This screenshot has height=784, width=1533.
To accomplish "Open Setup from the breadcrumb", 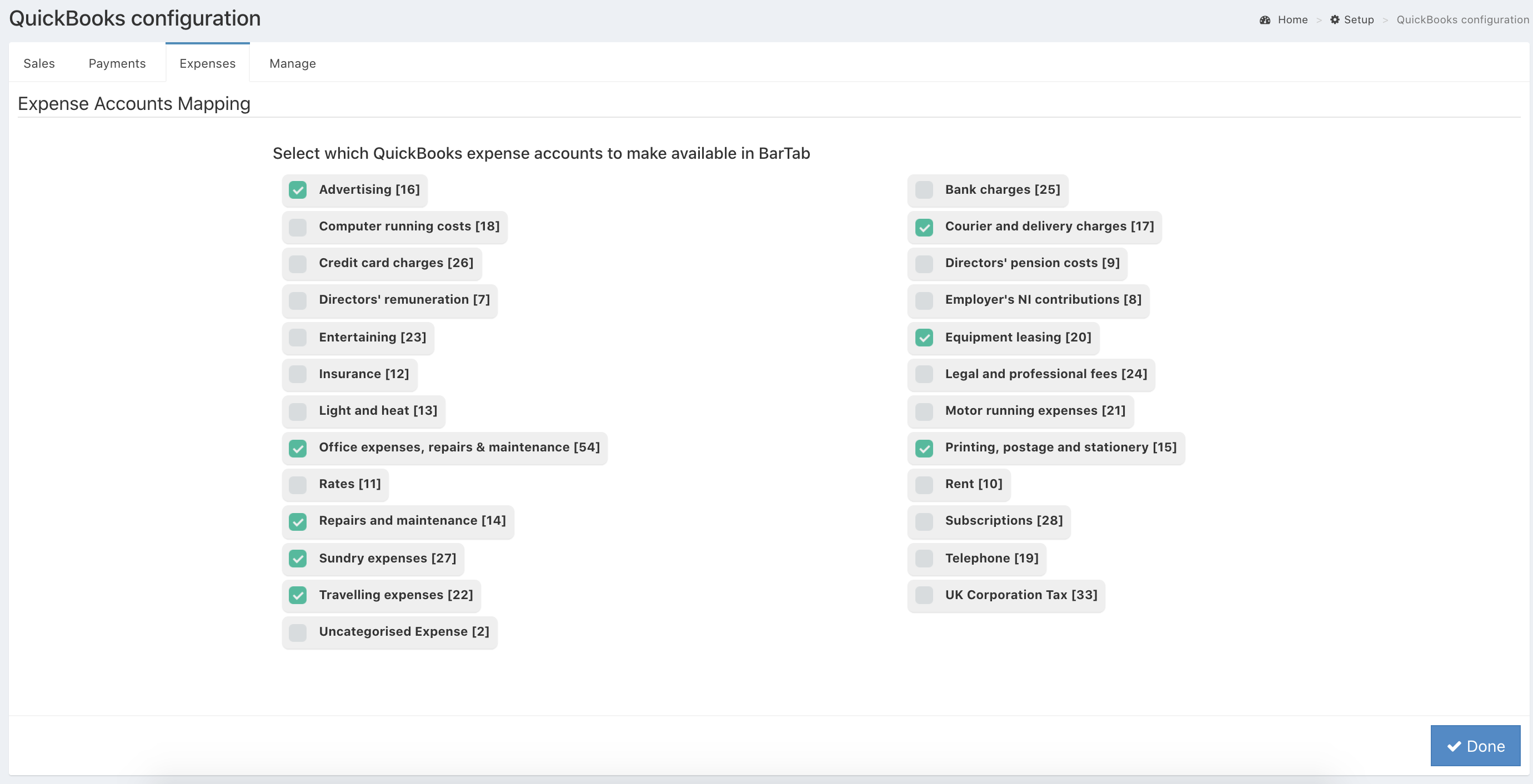I will point(1359,19).
